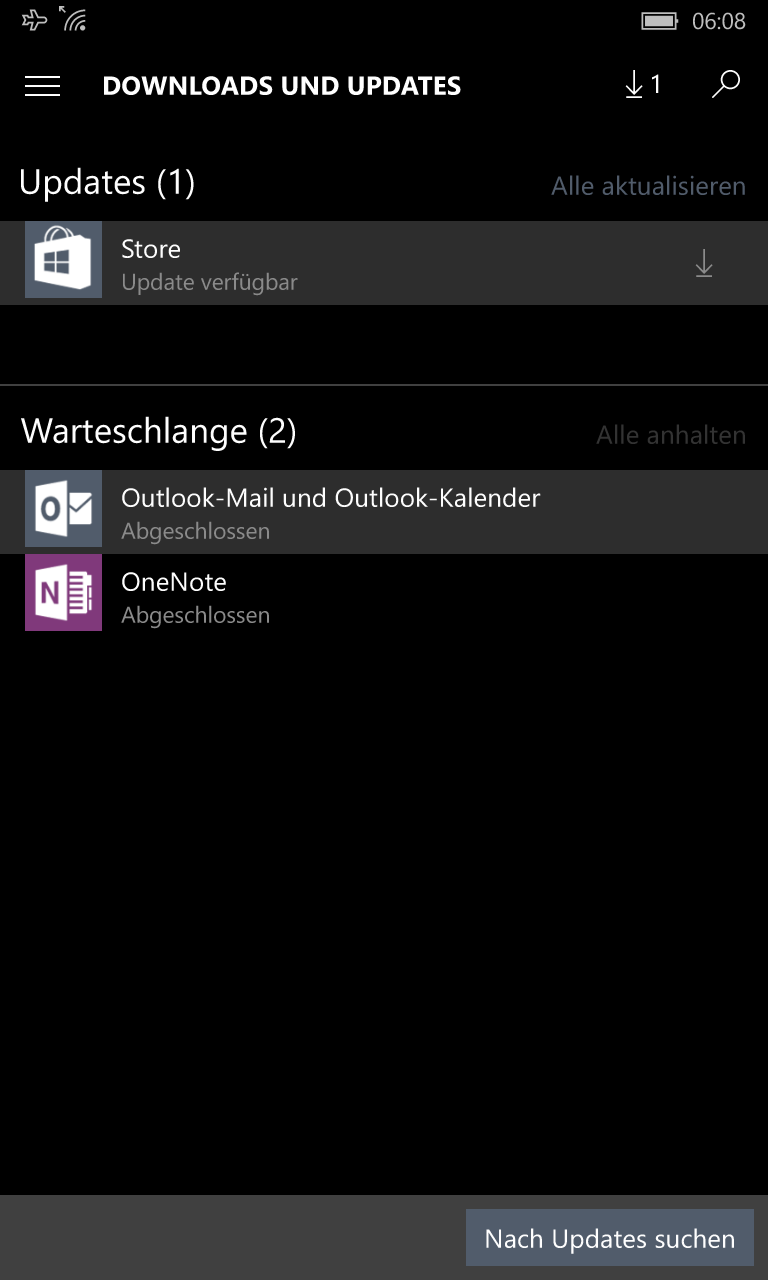Tap the battery indicator in status bar
The image size is (768, 1280).
pos(659,21)
